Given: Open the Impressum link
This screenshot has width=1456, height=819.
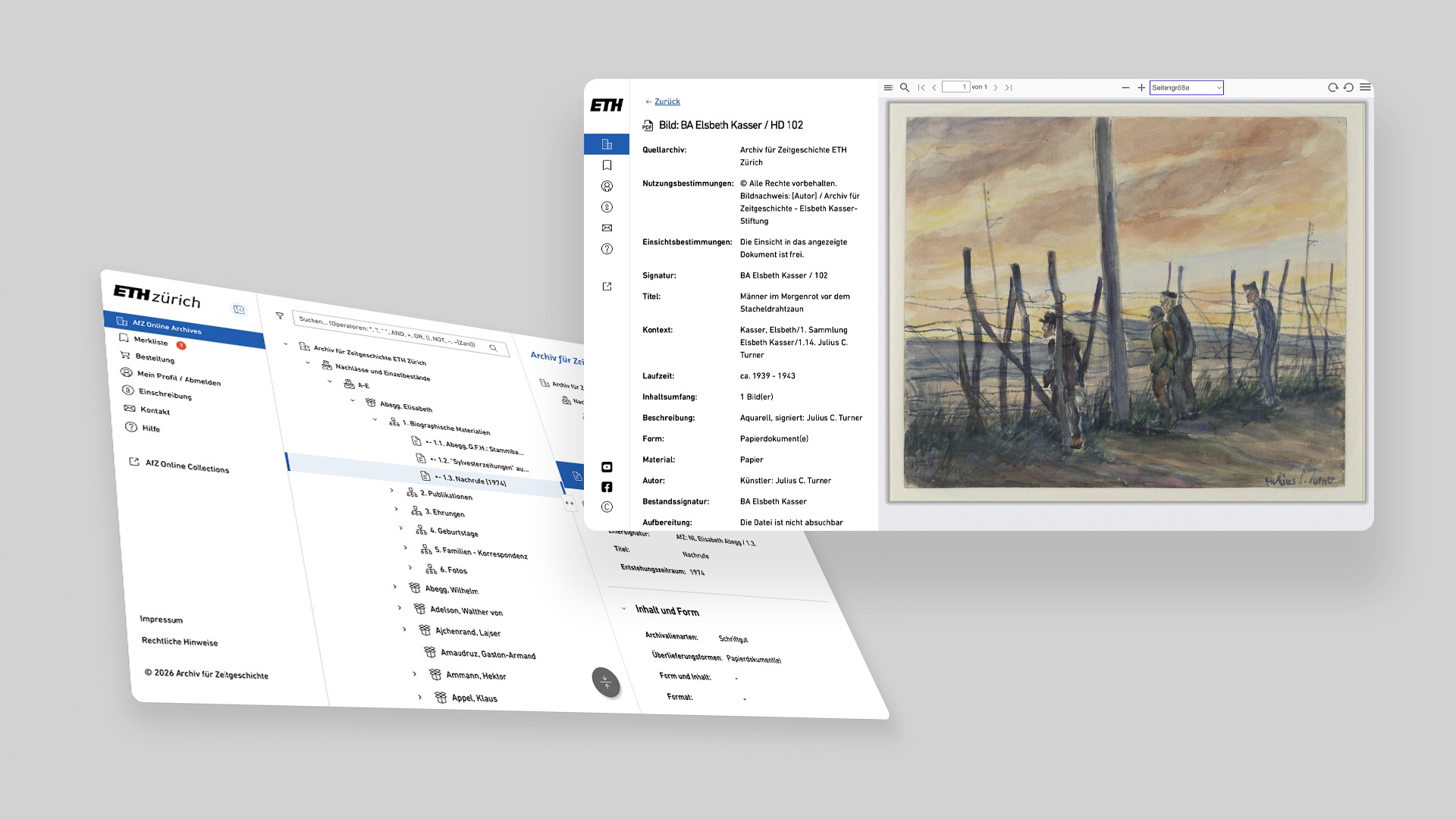Looking at the screenshot, I should (x=161, y=620).
